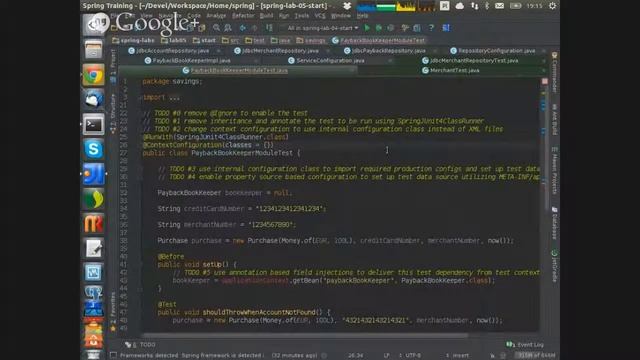Open the Analyze menu
The image size is (640, 360).
[x=216, y=16]
